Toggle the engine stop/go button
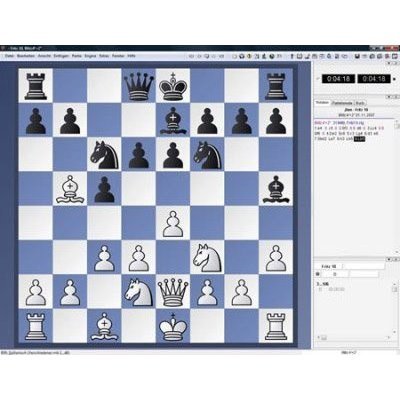Viewport: 400px width, 400px height. click(x=318, y=274)
